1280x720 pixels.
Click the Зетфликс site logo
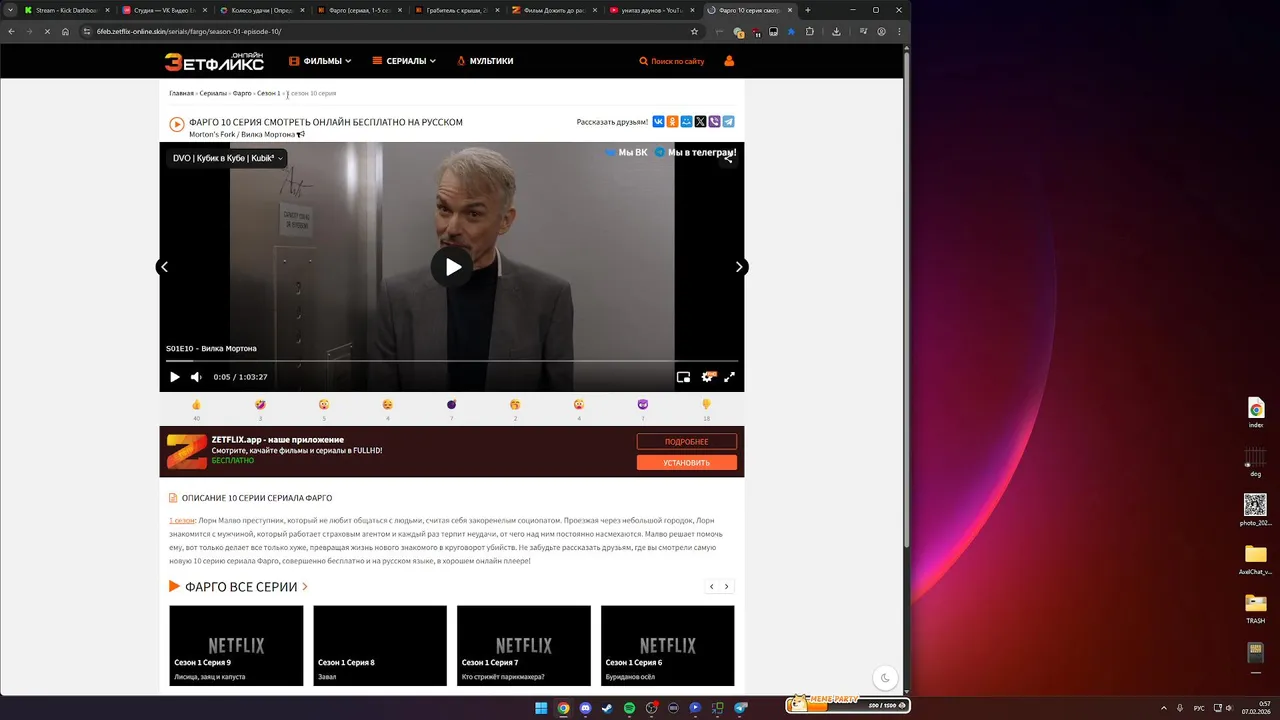coord(214,61)
